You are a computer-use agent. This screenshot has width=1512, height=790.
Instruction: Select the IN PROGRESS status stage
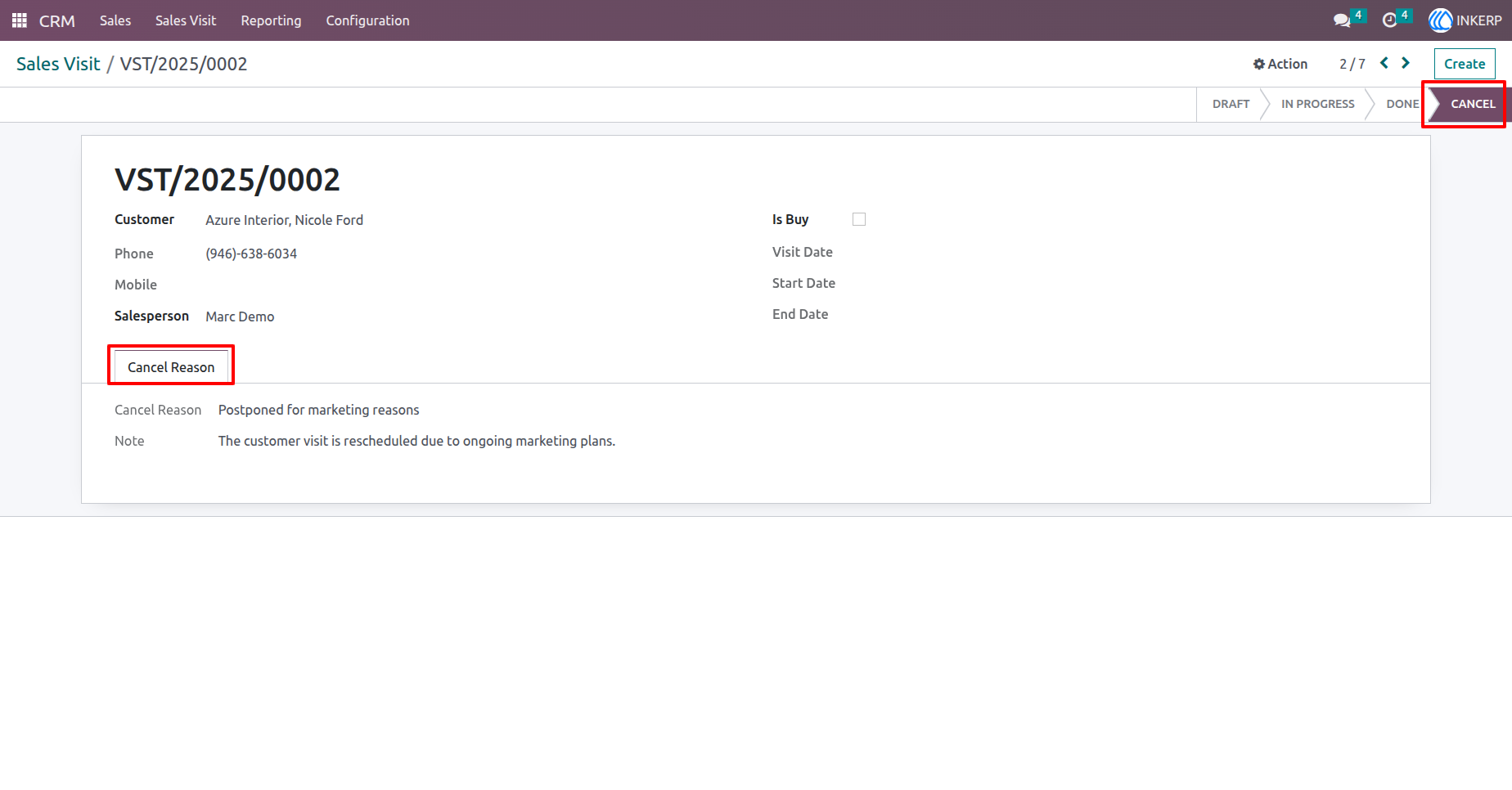(1317, 104)
